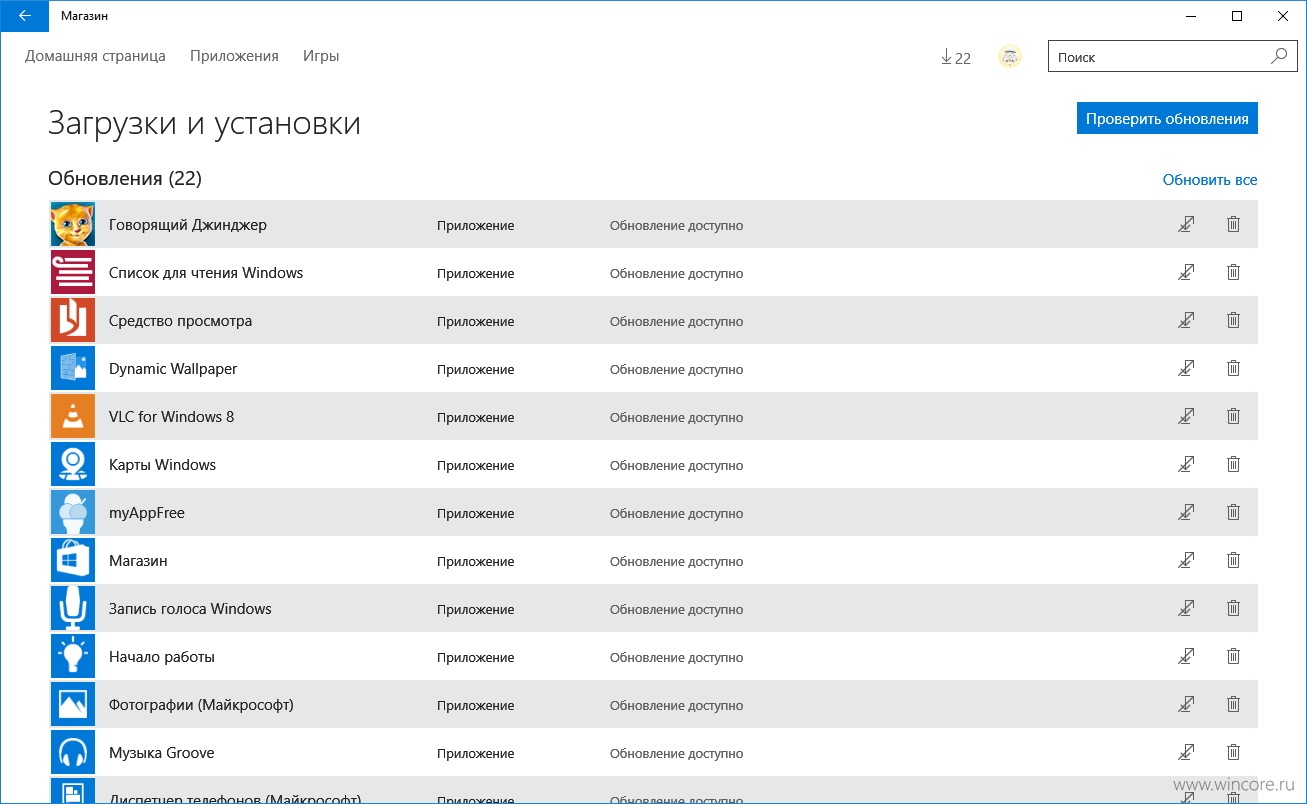Select Запись голоса Windows app name

click(x=190, y=609)
